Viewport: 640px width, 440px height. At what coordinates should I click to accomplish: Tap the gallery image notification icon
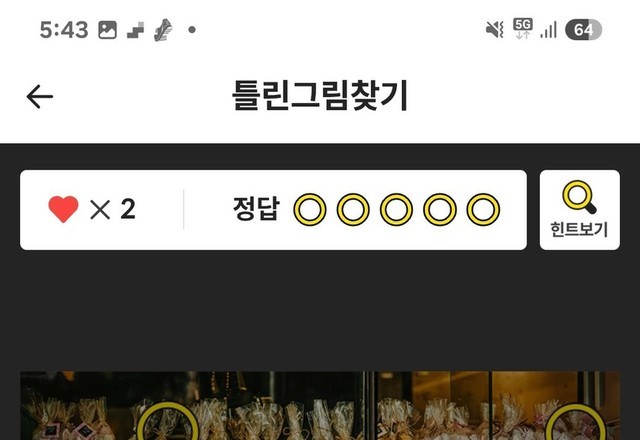[x=107, y=30]
